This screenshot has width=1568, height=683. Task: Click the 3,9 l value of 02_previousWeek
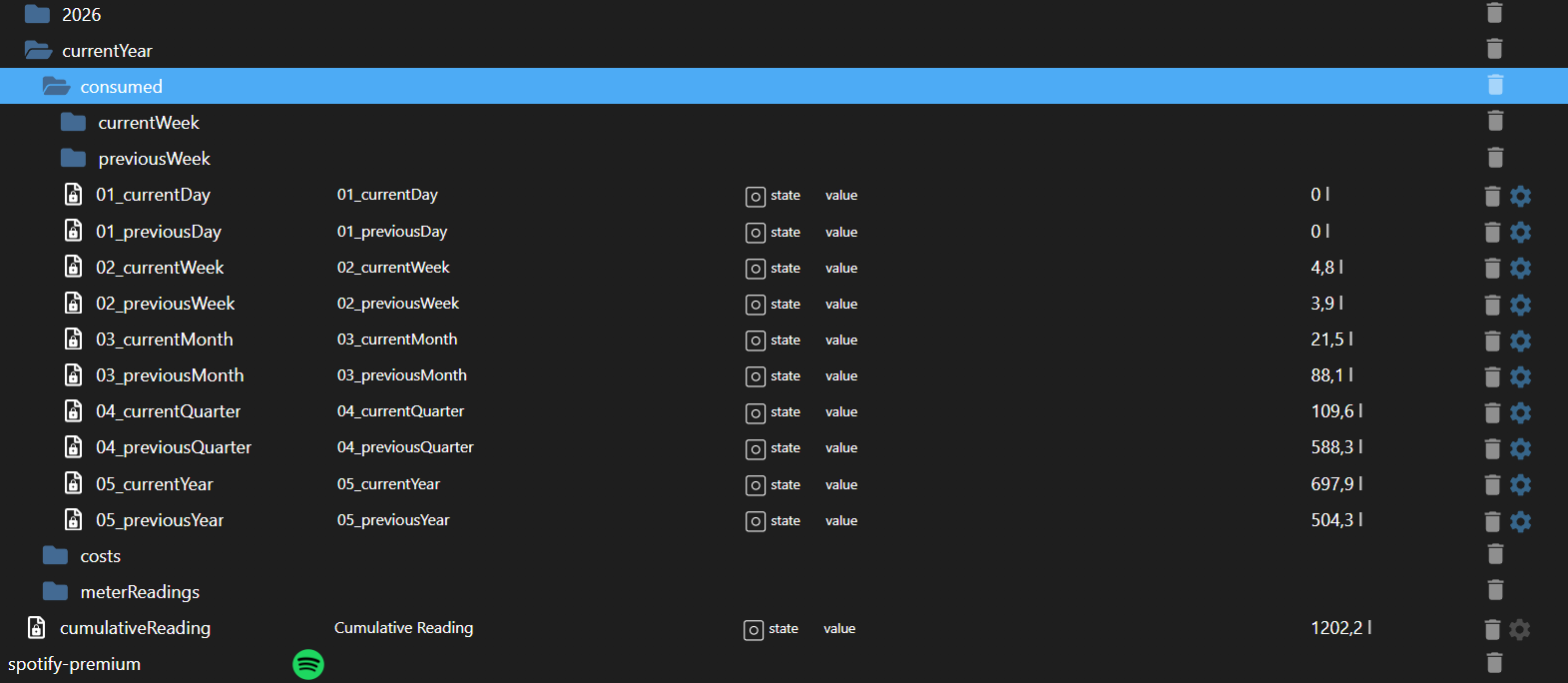1327,304
